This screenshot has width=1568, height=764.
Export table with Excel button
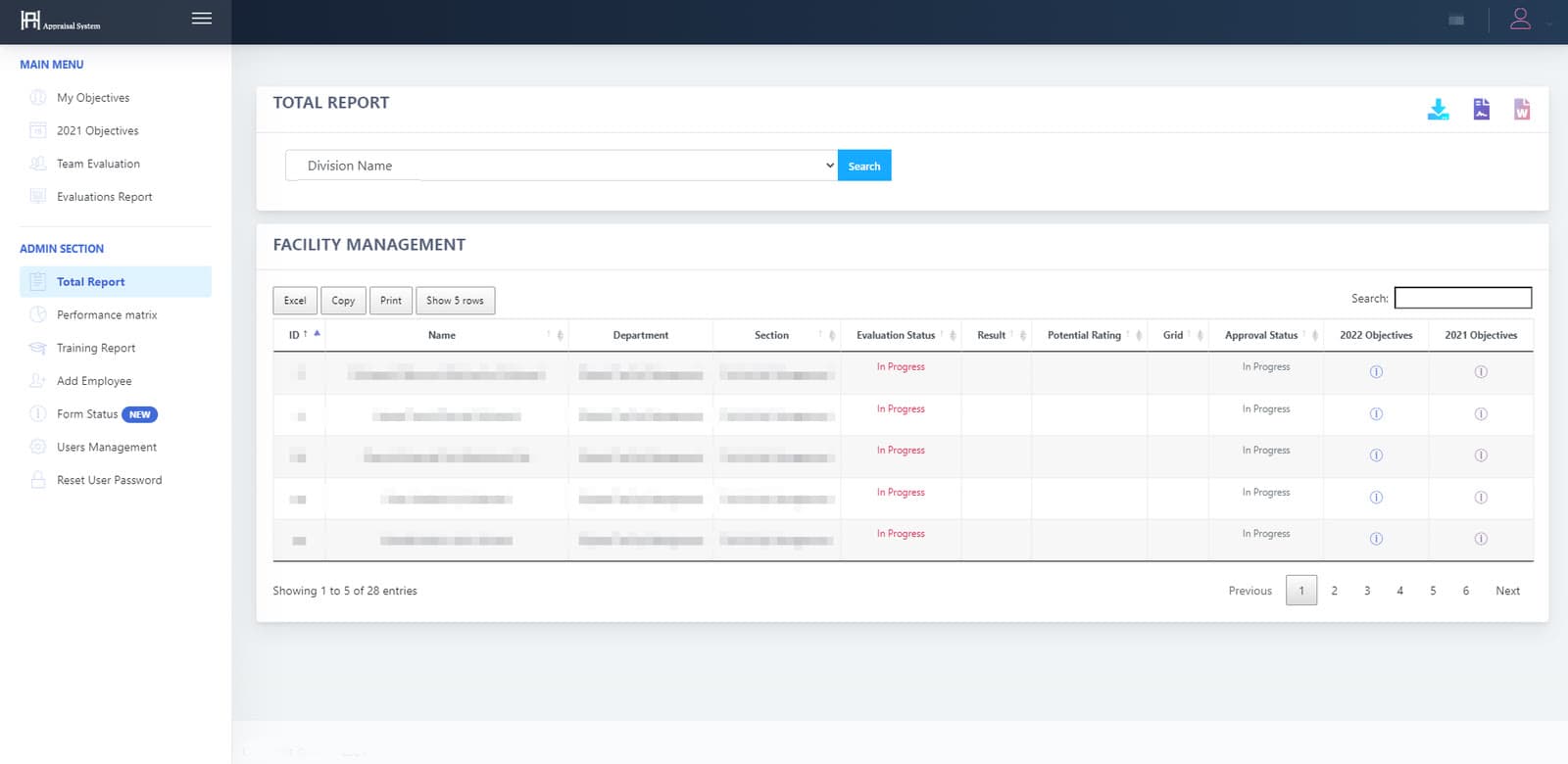click(295, 301)
